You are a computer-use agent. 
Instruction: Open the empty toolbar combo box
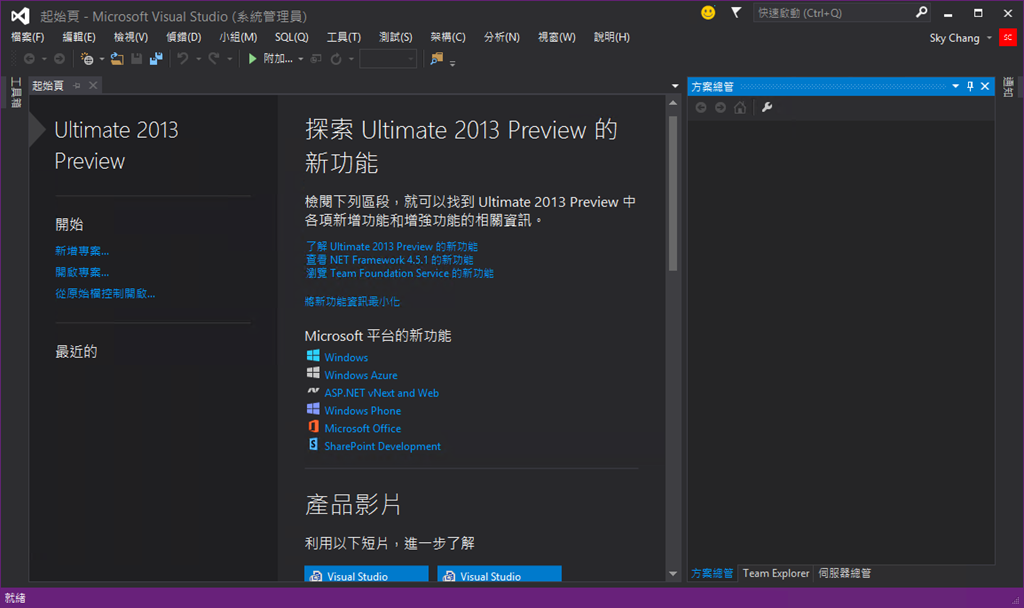[388, 59]
